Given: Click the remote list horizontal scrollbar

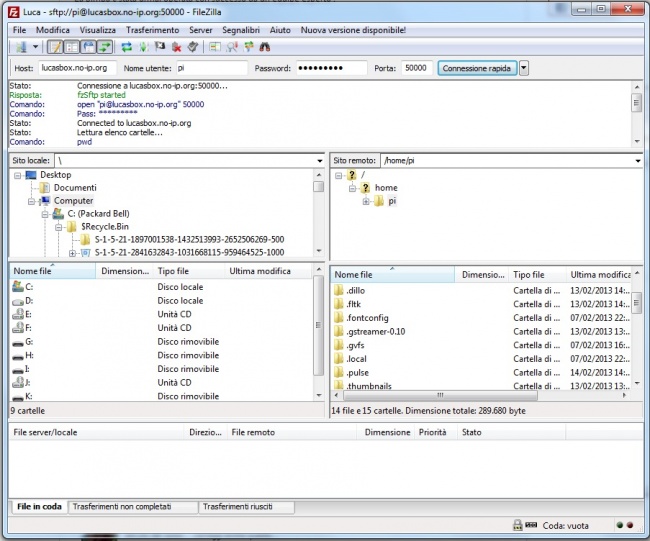Looking at the screenshot, I should (440, 395).
